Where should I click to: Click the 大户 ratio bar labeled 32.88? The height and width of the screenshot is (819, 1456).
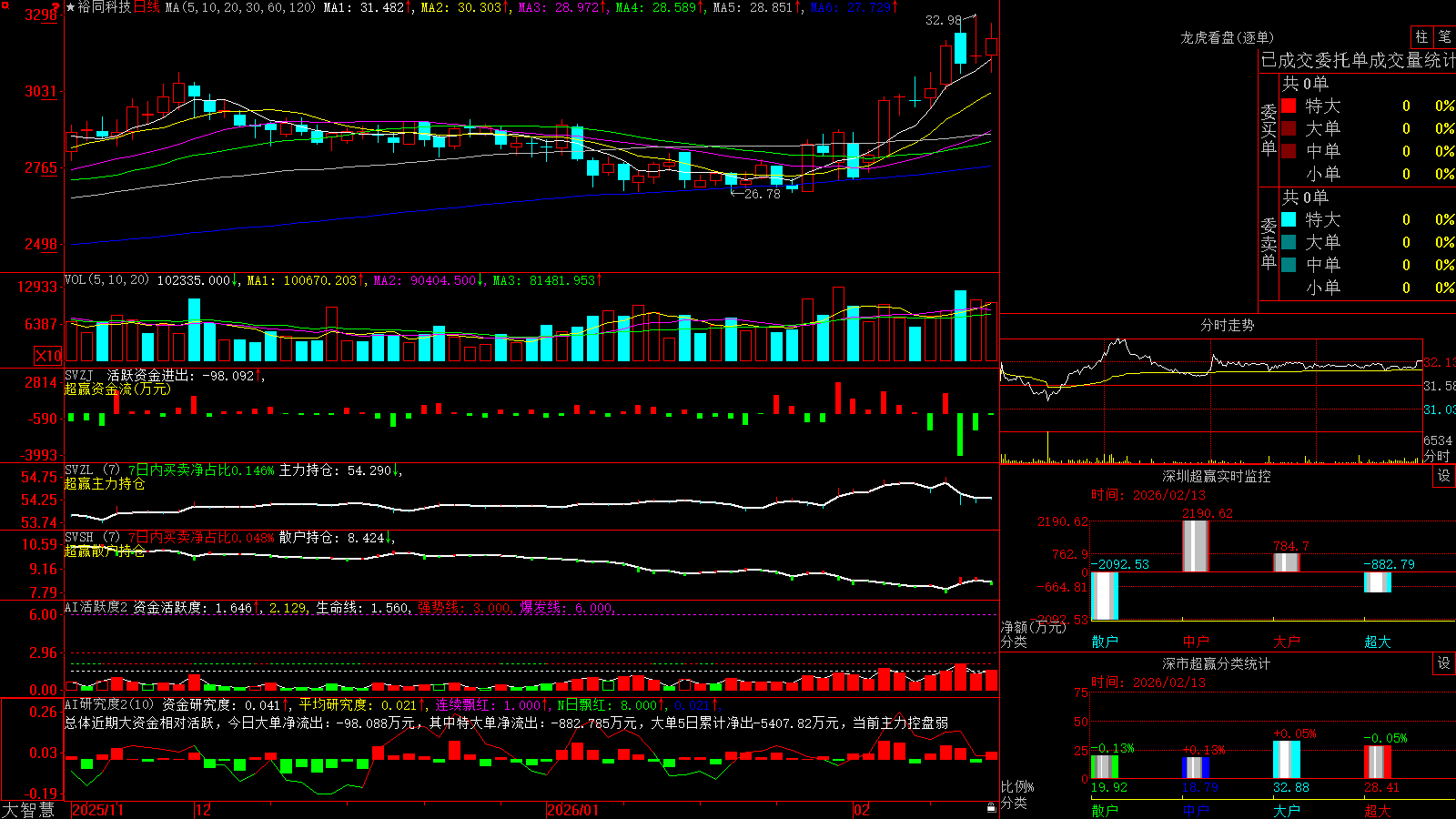coord(1287,760)
